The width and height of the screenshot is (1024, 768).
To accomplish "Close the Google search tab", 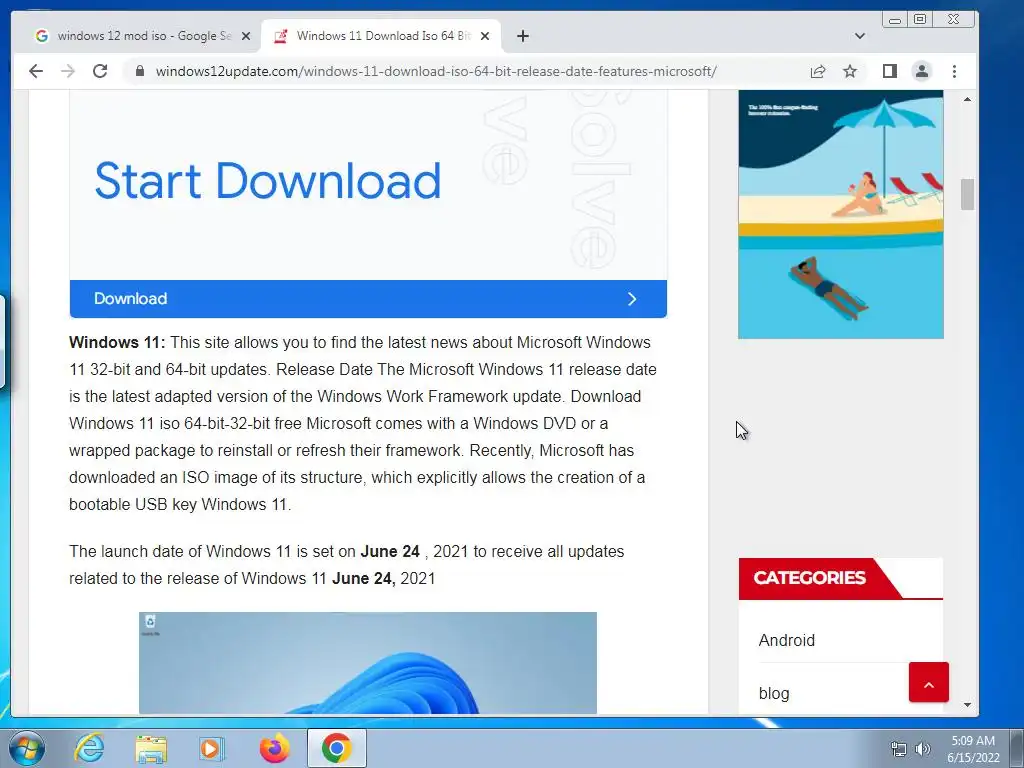I will coord(246,36).
